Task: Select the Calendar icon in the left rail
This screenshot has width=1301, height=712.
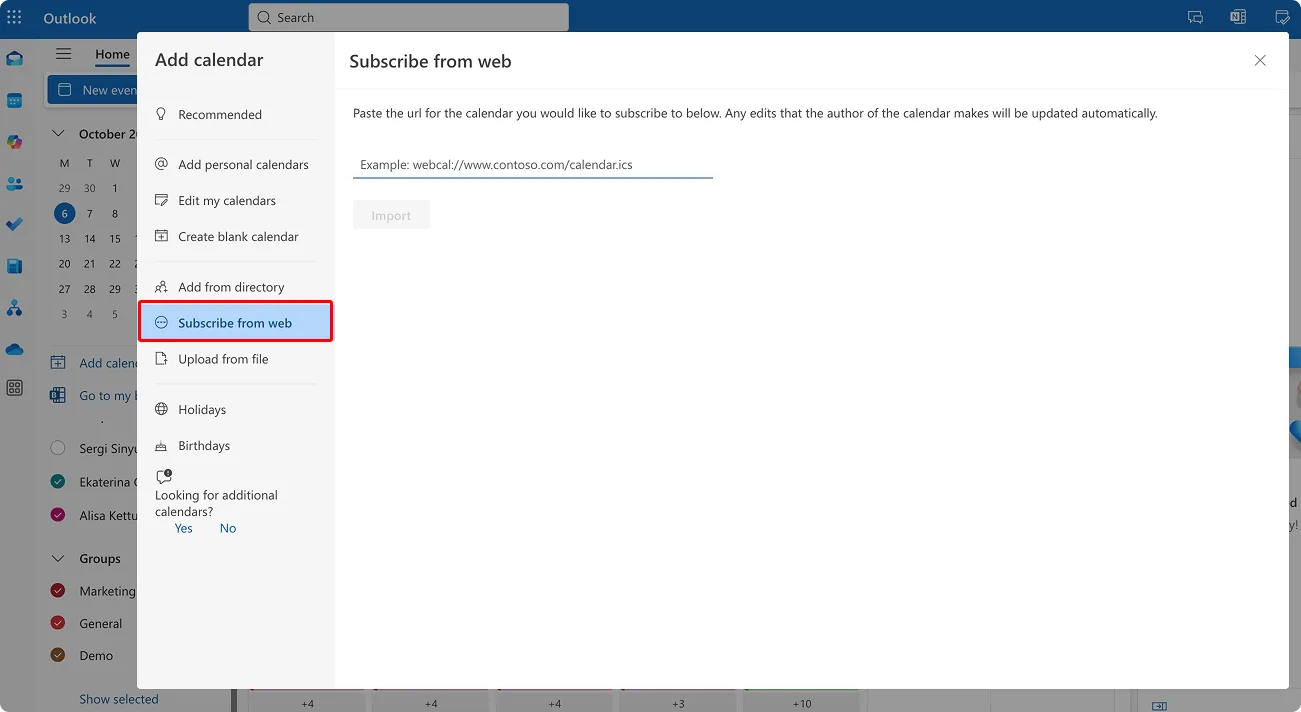Action: [14, 100]
